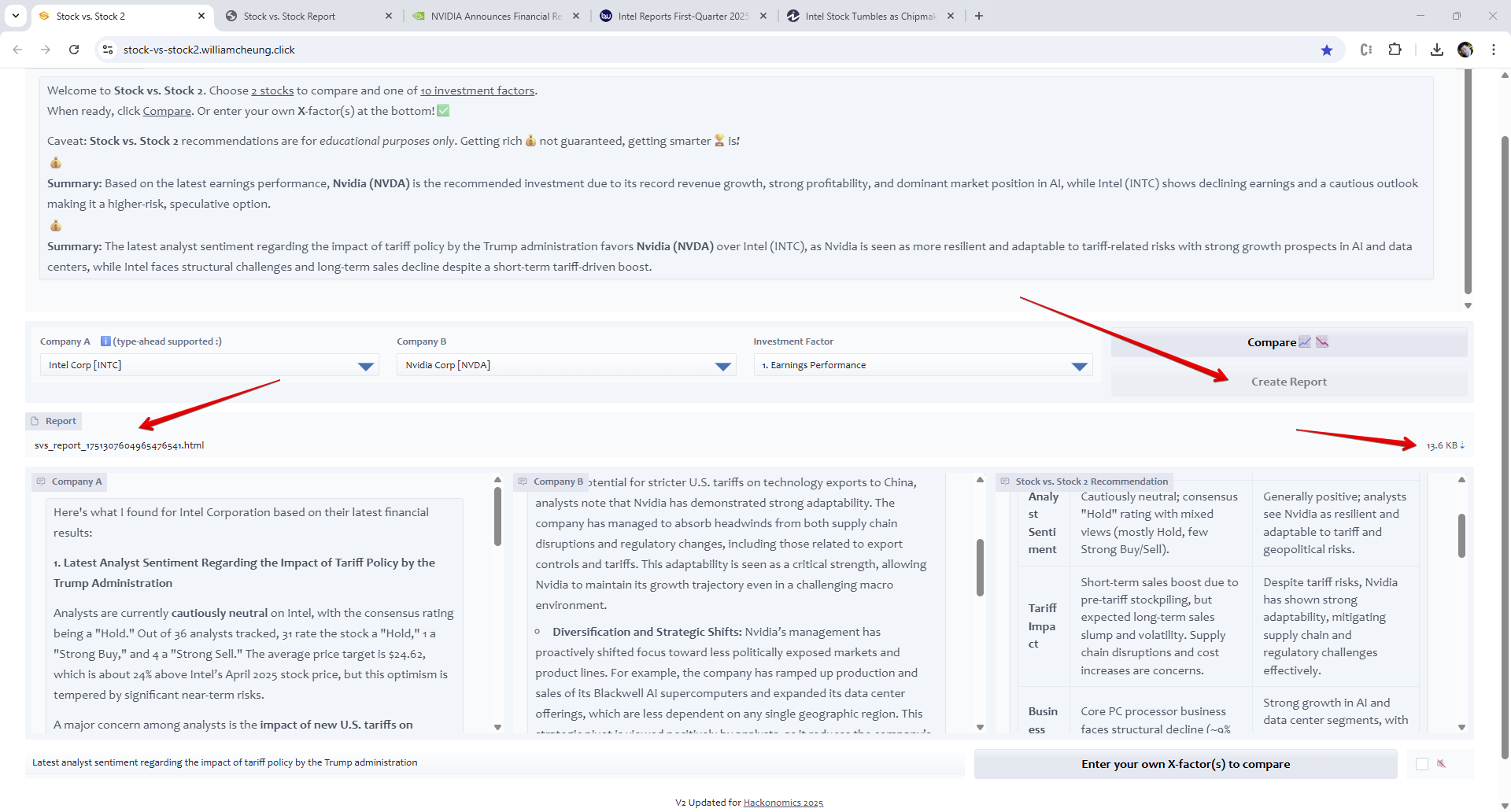The image size is (1511, 812).
Task: Open a new browser tab
Action: coord(979,16)
